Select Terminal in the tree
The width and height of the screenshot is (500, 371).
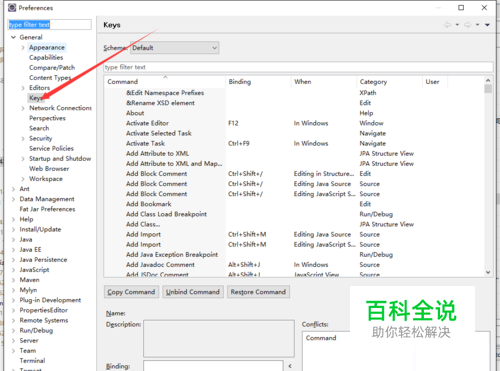pyautogui.click(x=32, y=361)
